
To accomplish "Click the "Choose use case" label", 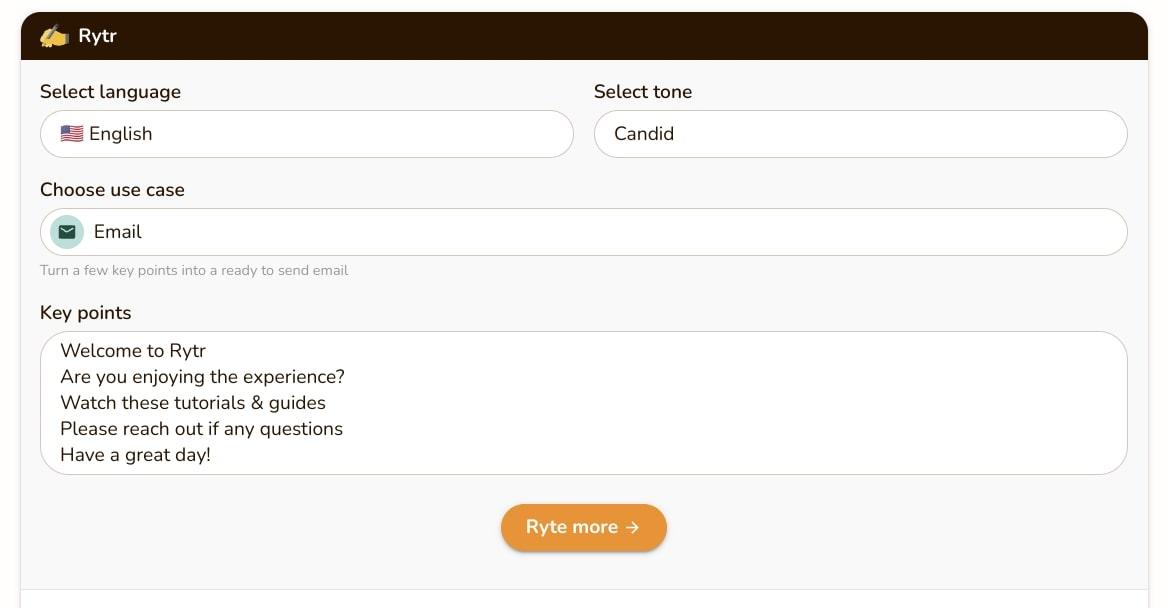I will point(112,190).
